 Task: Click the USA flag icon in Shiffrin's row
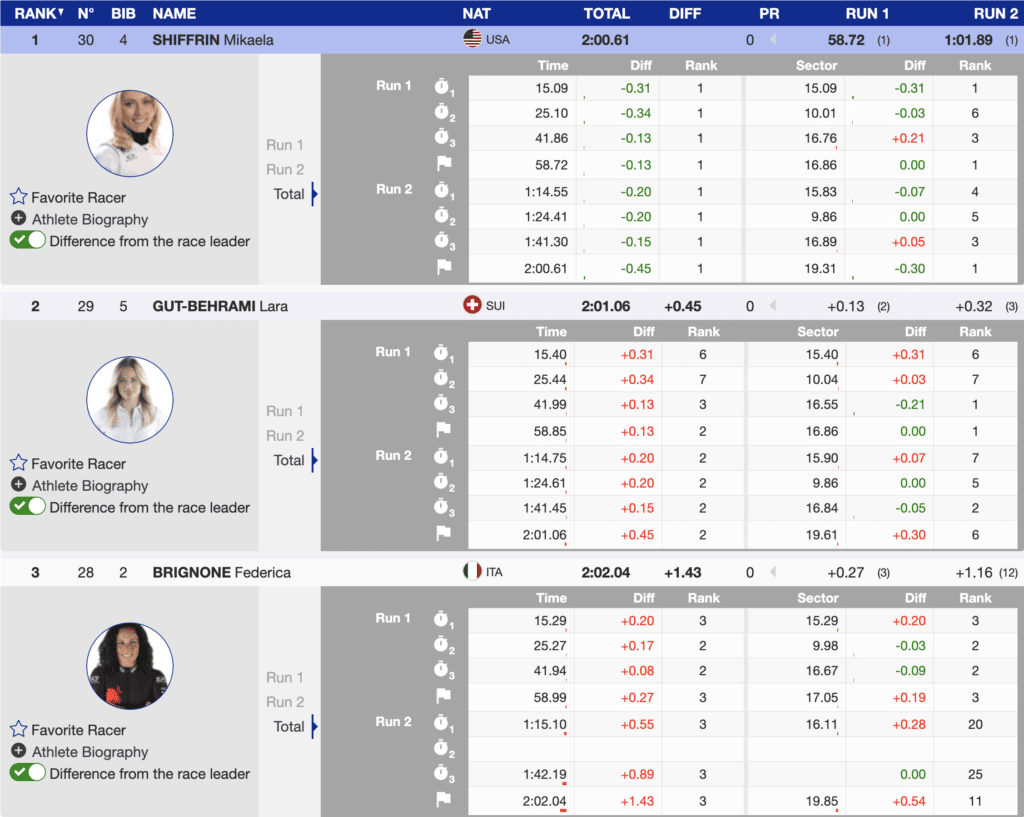click(x=472, y=39)
